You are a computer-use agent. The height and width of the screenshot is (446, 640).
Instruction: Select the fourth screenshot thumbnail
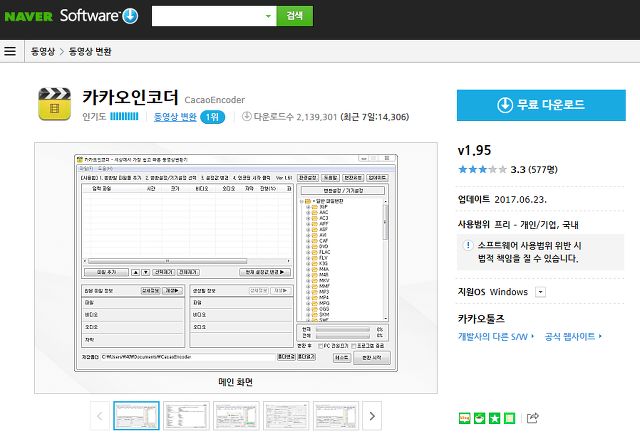coord(286,416)
